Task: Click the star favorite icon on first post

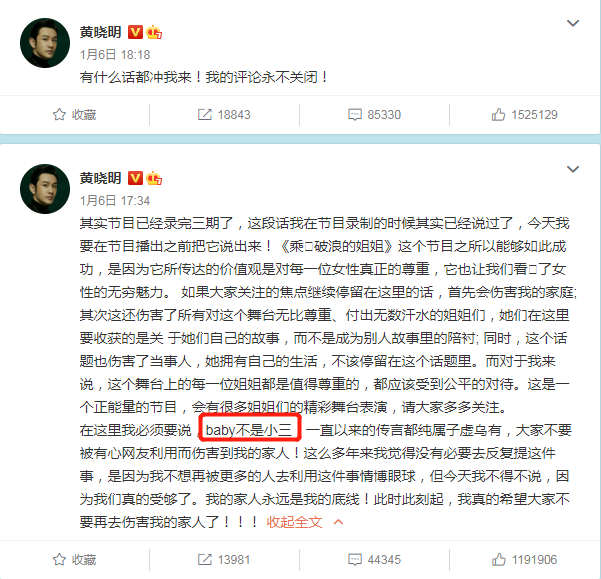Action: (59, 115)
